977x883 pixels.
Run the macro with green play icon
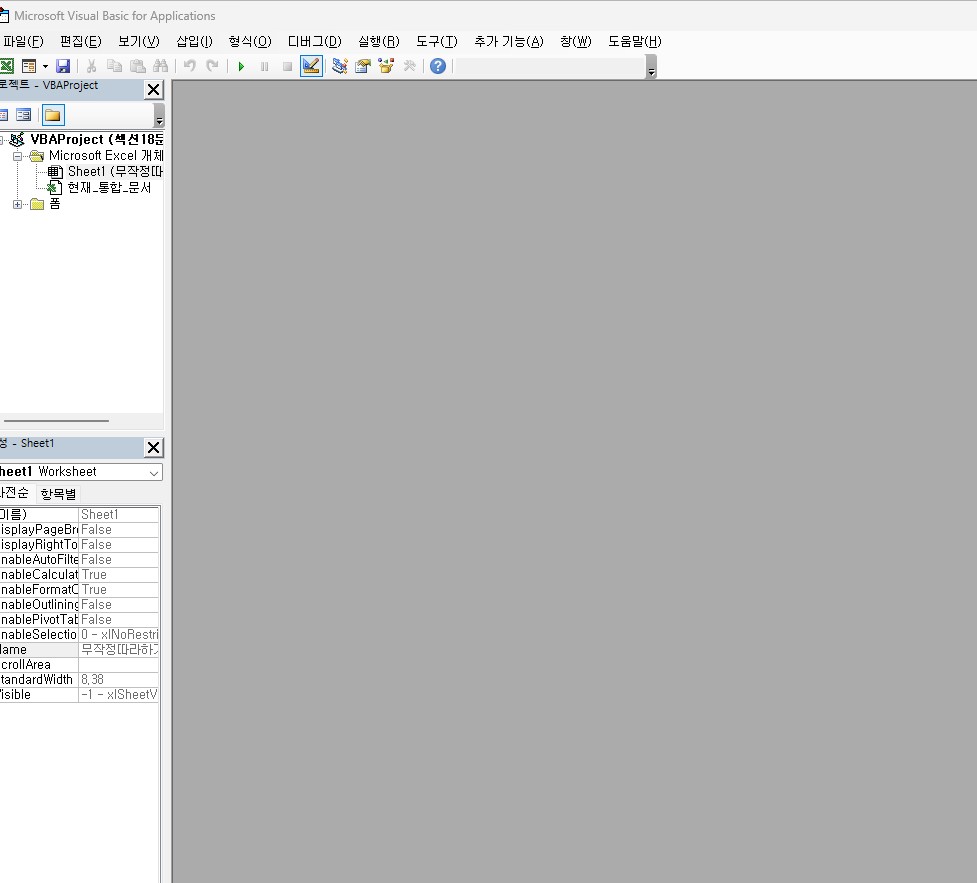pos(241,66)
